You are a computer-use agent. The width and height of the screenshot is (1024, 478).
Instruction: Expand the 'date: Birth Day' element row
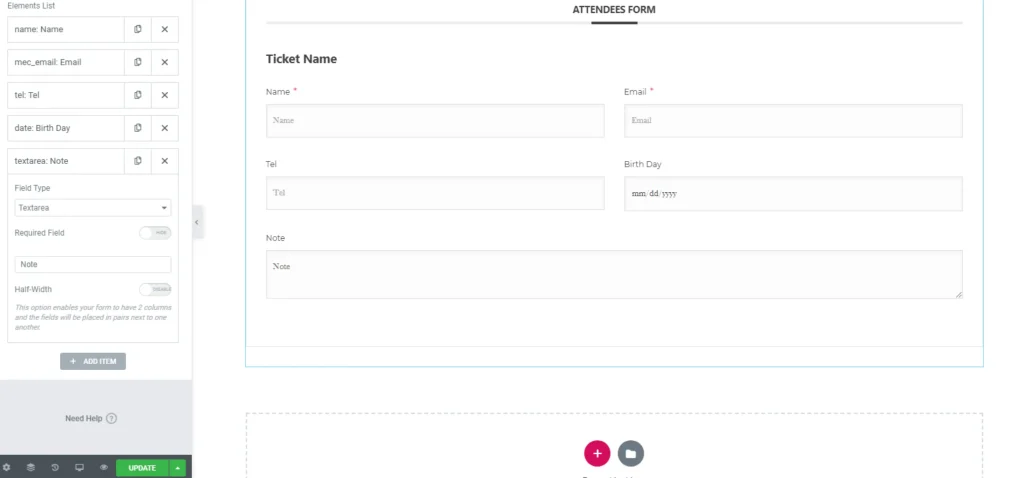[x=66, y=128]
